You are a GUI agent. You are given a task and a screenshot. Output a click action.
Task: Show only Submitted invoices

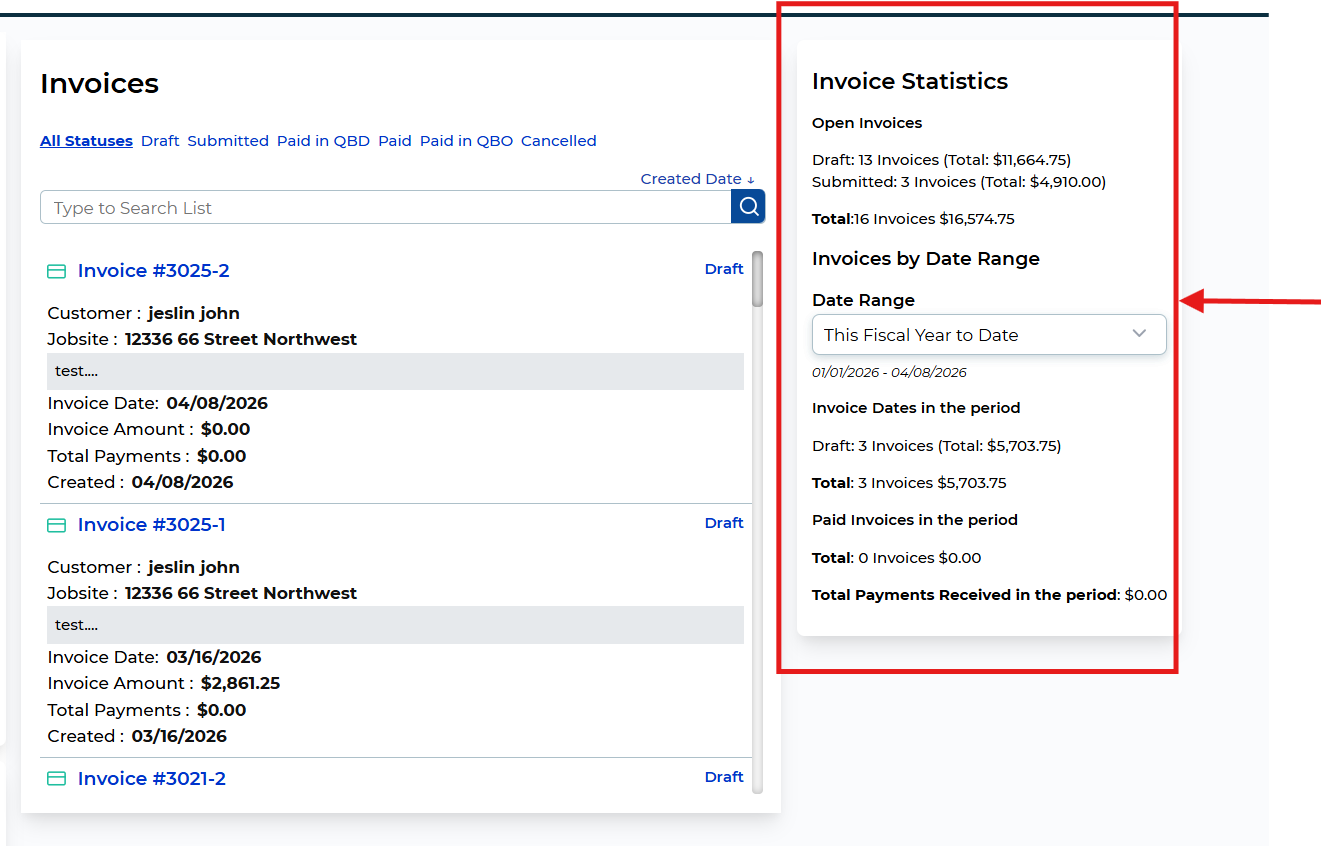(x=228, y=141)
